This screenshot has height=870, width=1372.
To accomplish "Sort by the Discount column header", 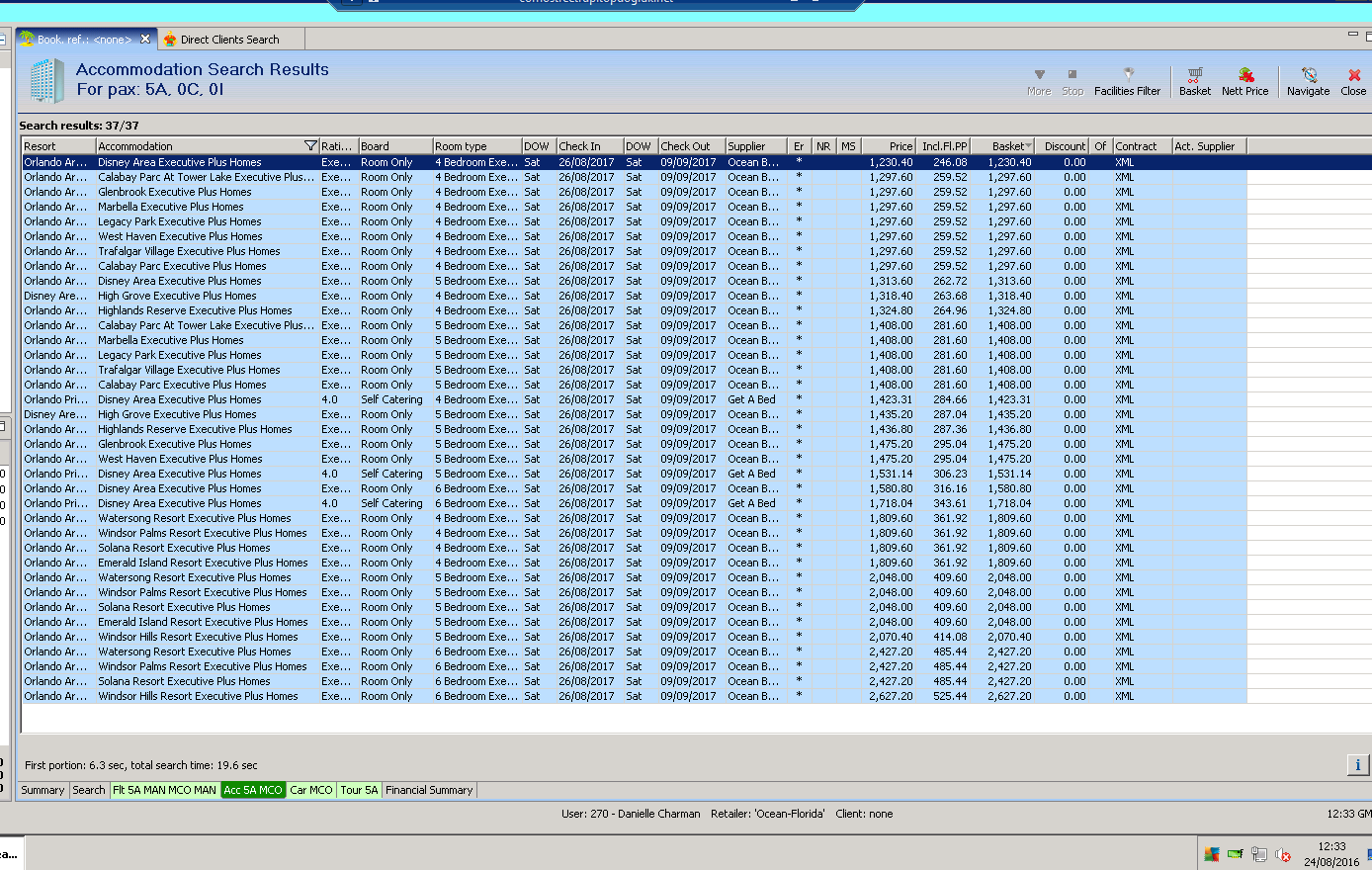I will coord(1063,146).
